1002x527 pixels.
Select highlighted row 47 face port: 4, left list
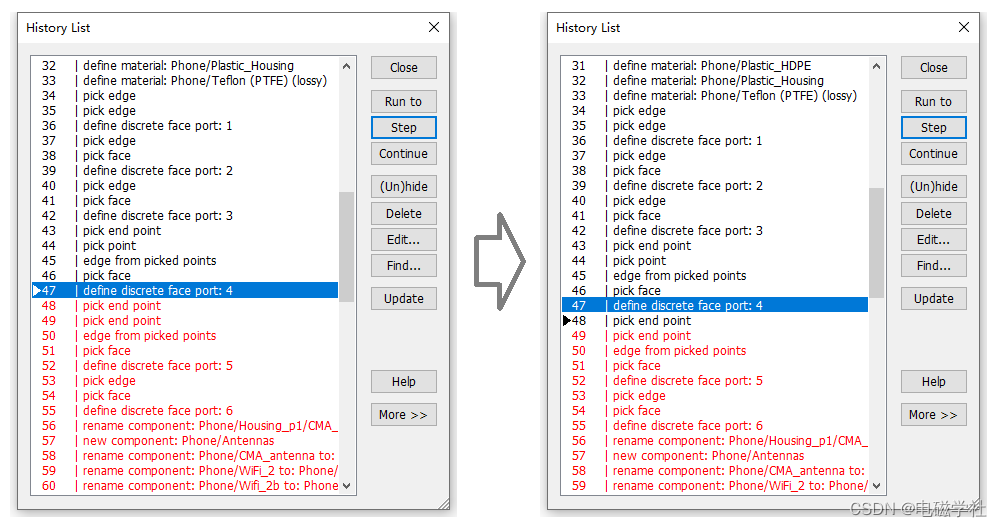(185, 291)
